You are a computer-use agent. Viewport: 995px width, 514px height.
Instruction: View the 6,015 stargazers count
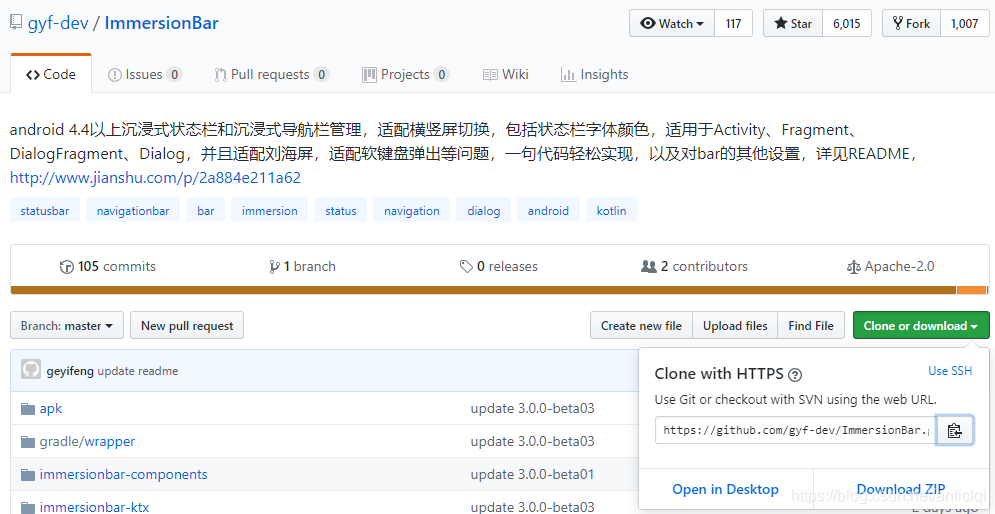[847, 23]
